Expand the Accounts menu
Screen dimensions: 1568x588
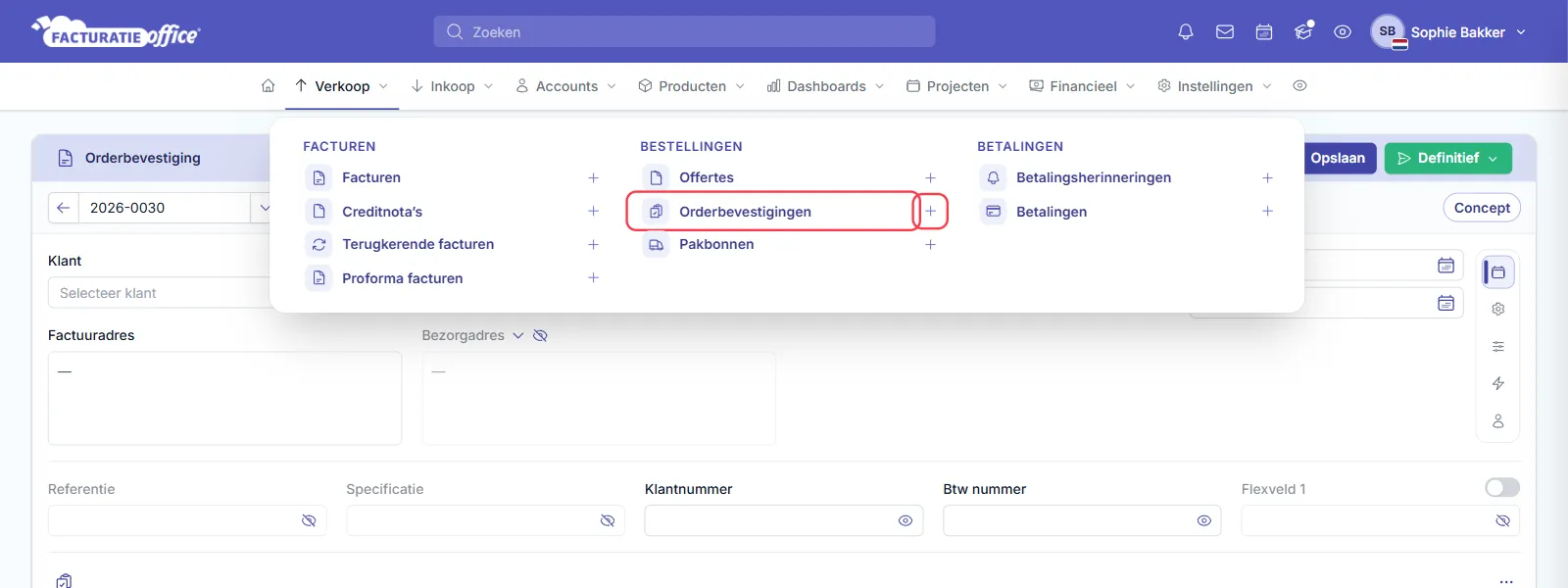point(566,86)
